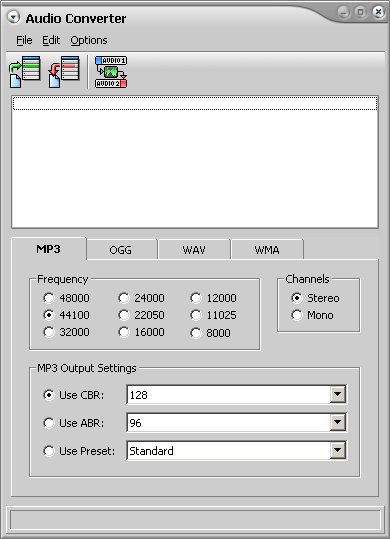
Task: Minimize the Audio Converter window
Action: coord(344,12)
